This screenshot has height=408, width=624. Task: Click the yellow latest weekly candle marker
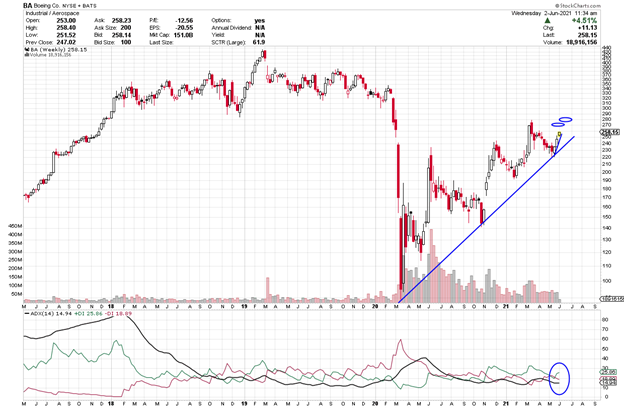(560, 134)
